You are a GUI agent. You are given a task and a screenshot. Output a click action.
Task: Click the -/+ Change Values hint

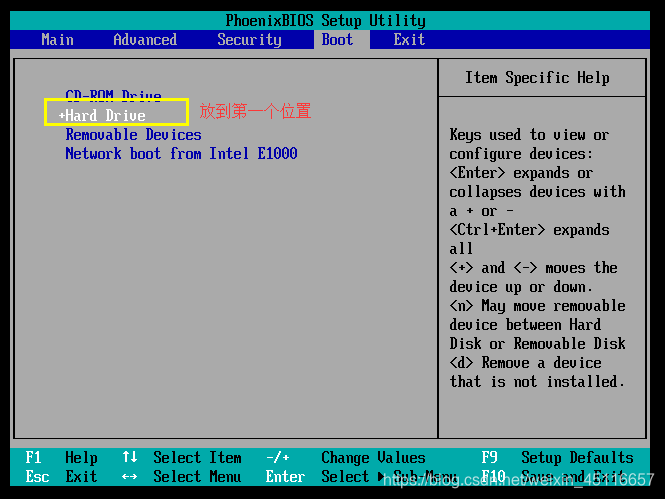pos(346,458)
